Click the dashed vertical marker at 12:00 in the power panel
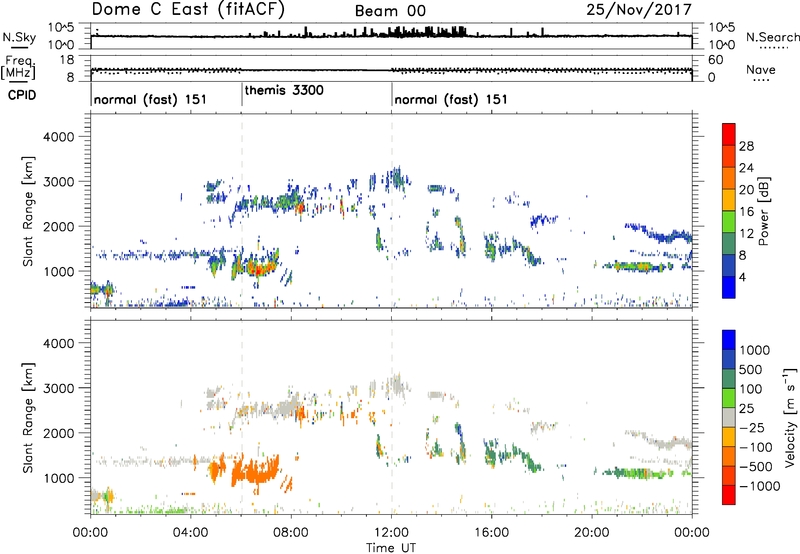The height and width of the screenshot is (554, 800). tap(392, 210)
